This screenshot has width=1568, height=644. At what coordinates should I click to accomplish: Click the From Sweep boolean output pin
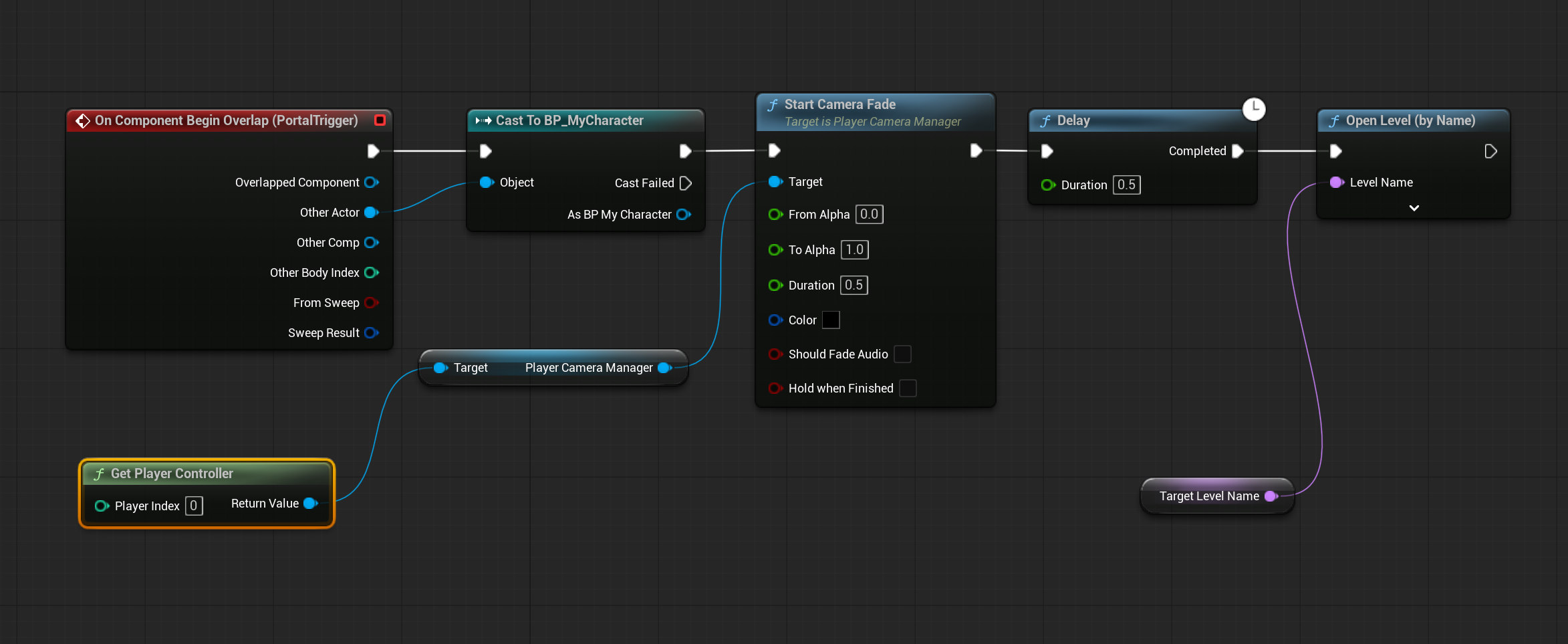tap(372, 303)
